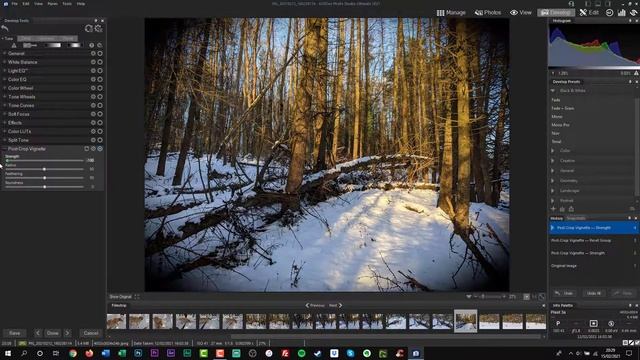Open the File menu

pyautogui.click(x=15, y=4)
